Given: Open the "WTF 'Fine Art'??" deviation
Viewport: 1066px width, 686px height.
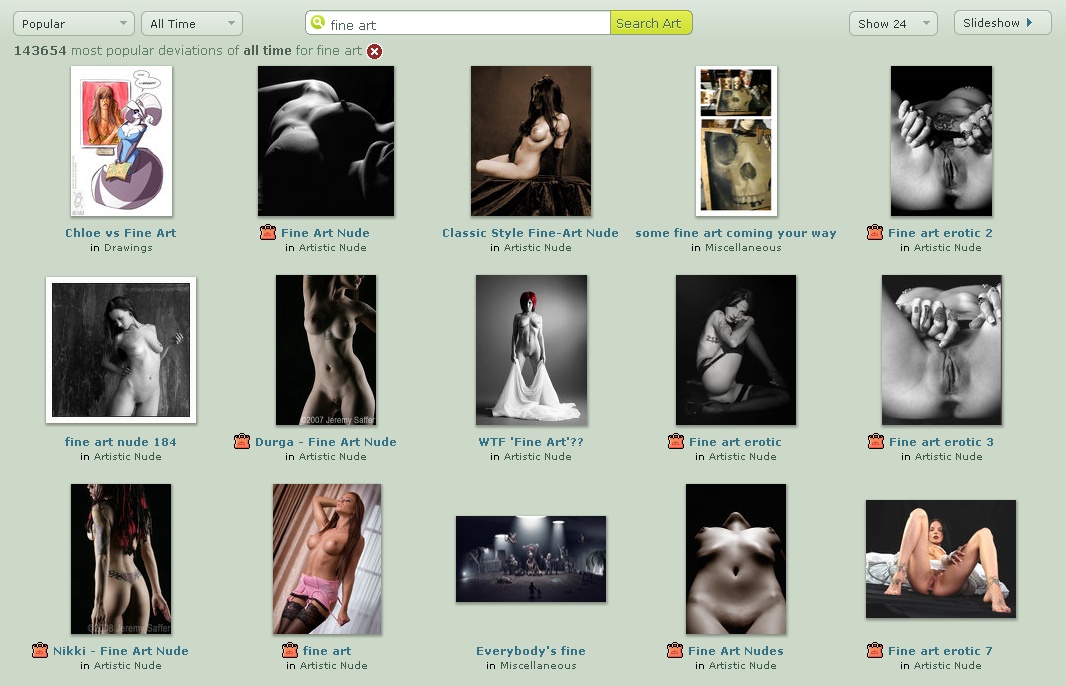Looking at the screenshot, I should tap(531, 441).
